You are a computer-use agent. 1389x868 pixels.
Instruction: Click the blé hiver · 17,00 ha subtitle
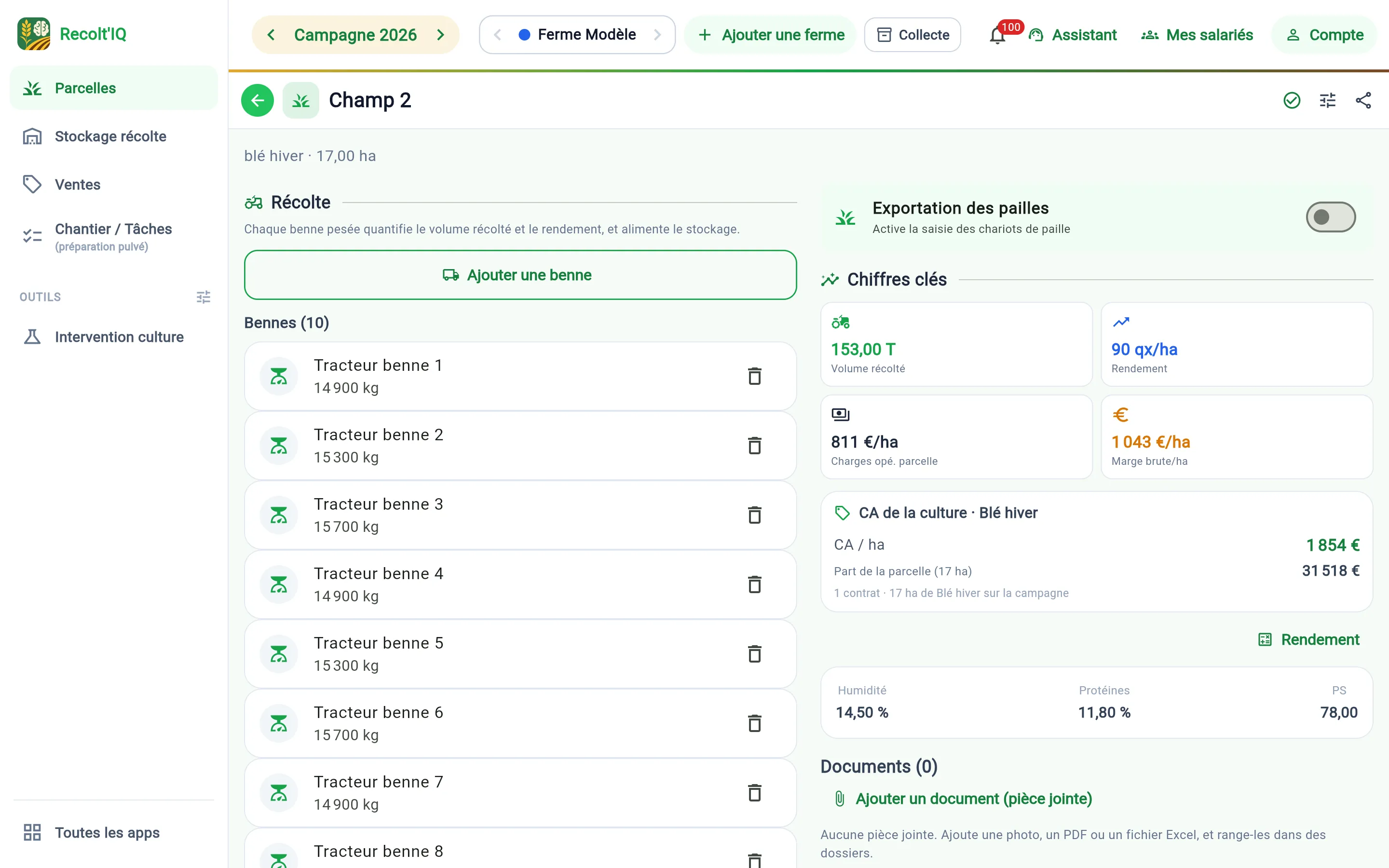310,156
